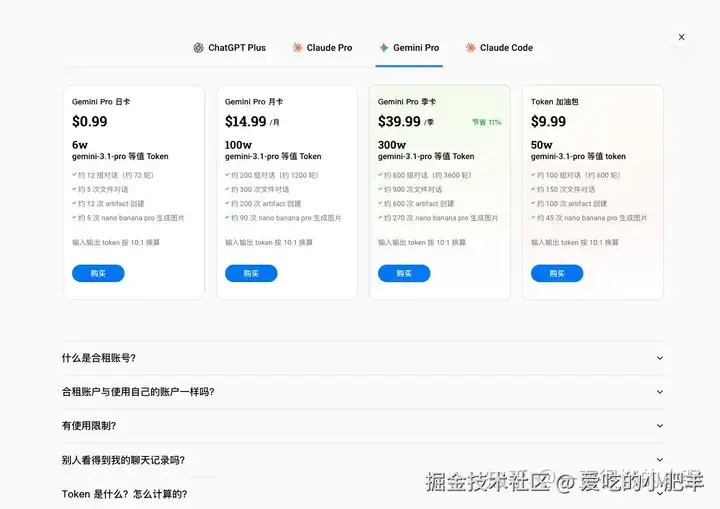Click the 有使用限制? chevron arrow
This screenshot has width=720, height=509.
[660, 426]
